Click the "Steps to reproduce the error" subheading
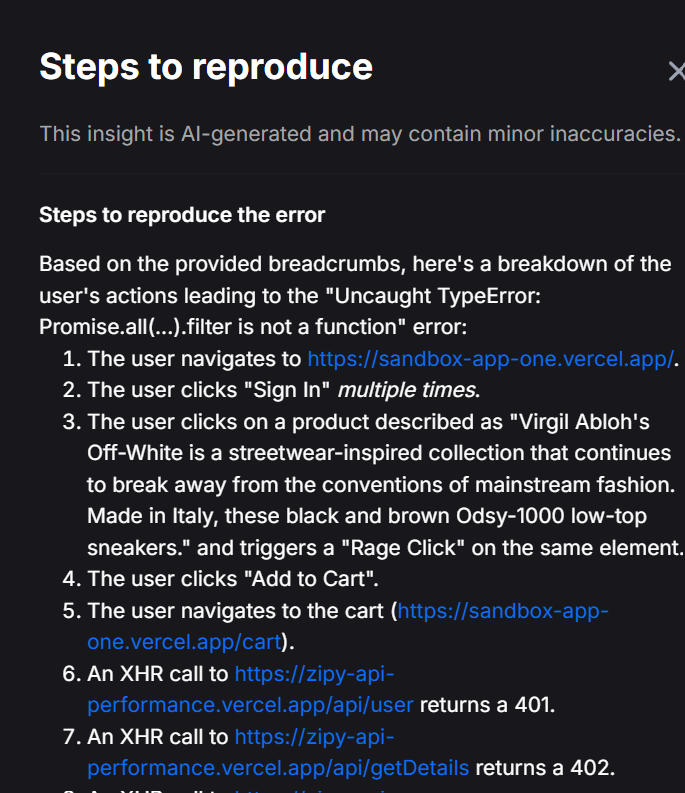Image resolution: width=685 pixels, height=793 pixels. (x=181, y=215)
